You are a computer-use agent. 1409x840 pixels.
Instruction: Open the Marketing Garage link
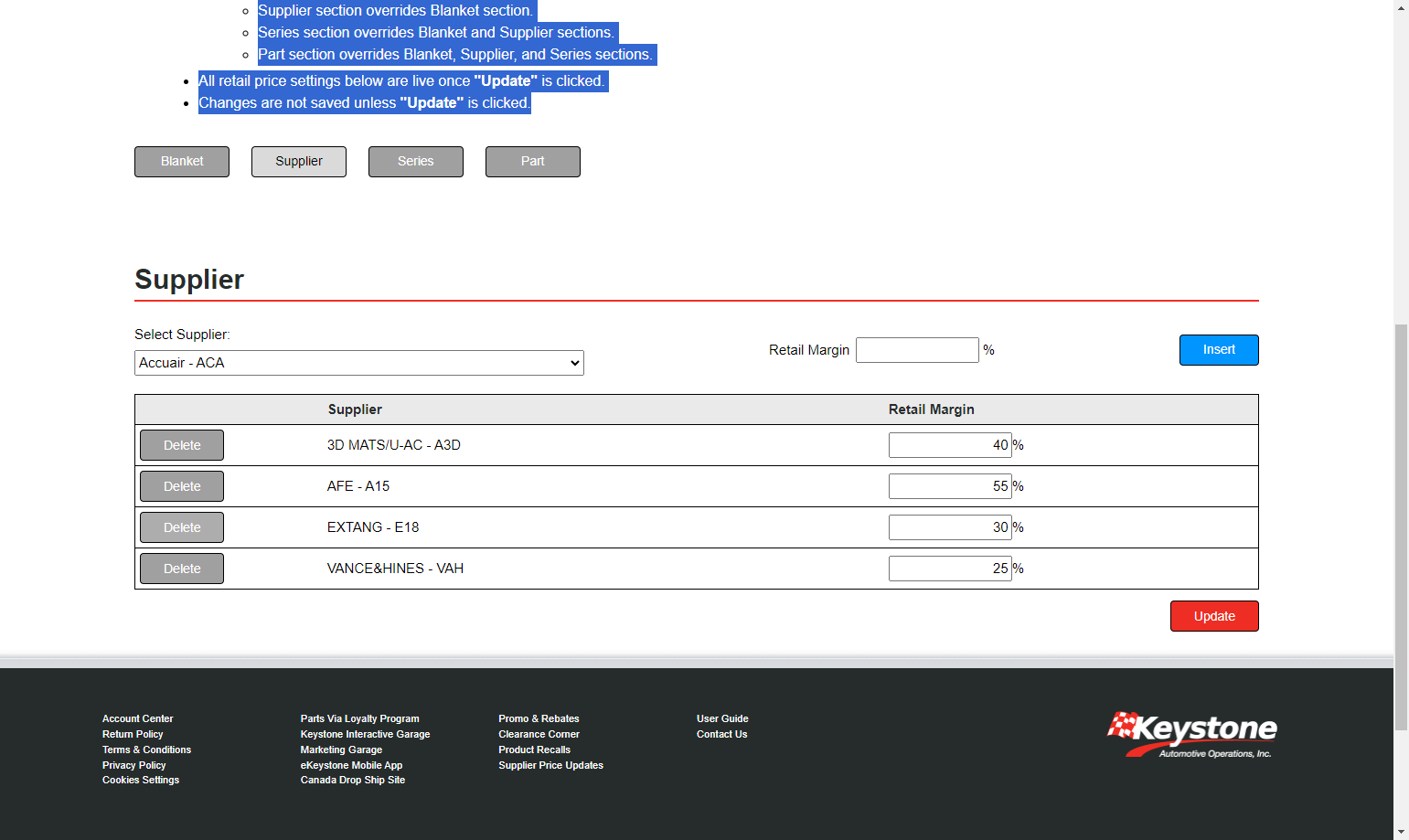pos(341,750)
